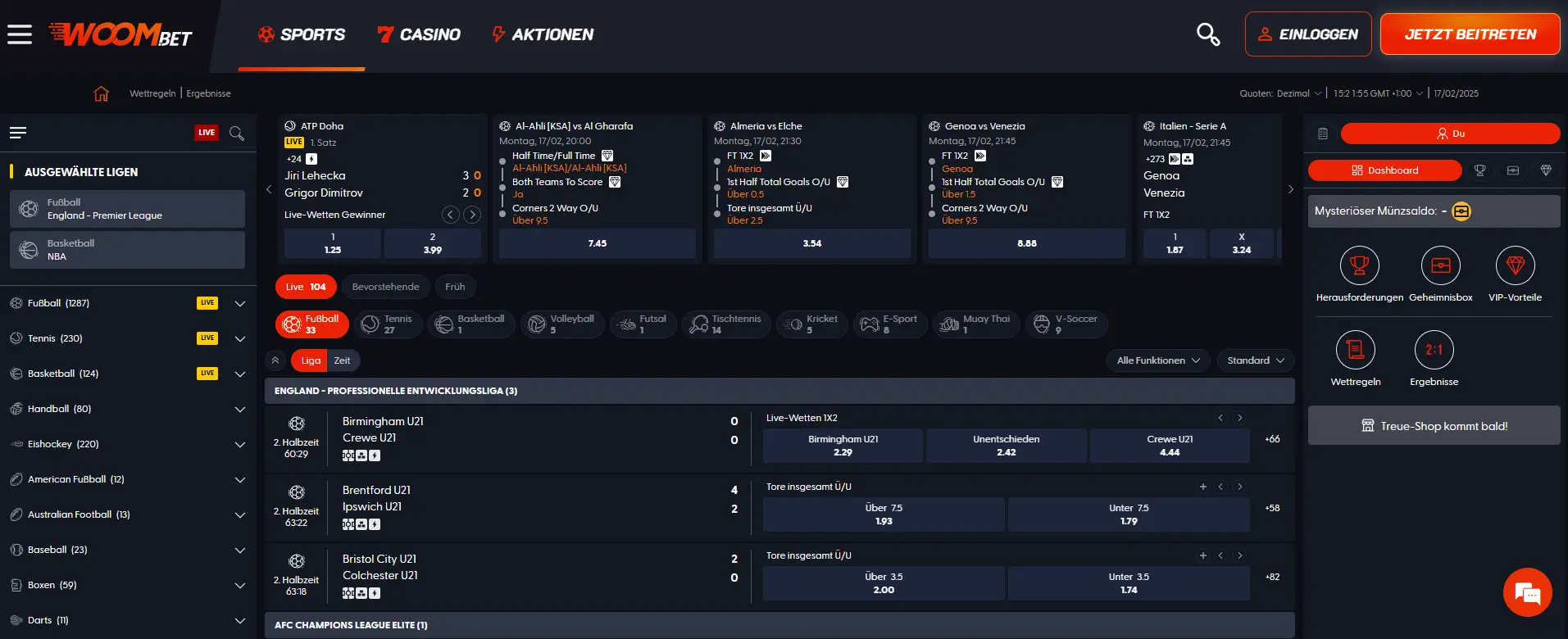Screen dimensions: 1568x639
Task: Open the Casino tab
Action: click(x=419, y=34)
